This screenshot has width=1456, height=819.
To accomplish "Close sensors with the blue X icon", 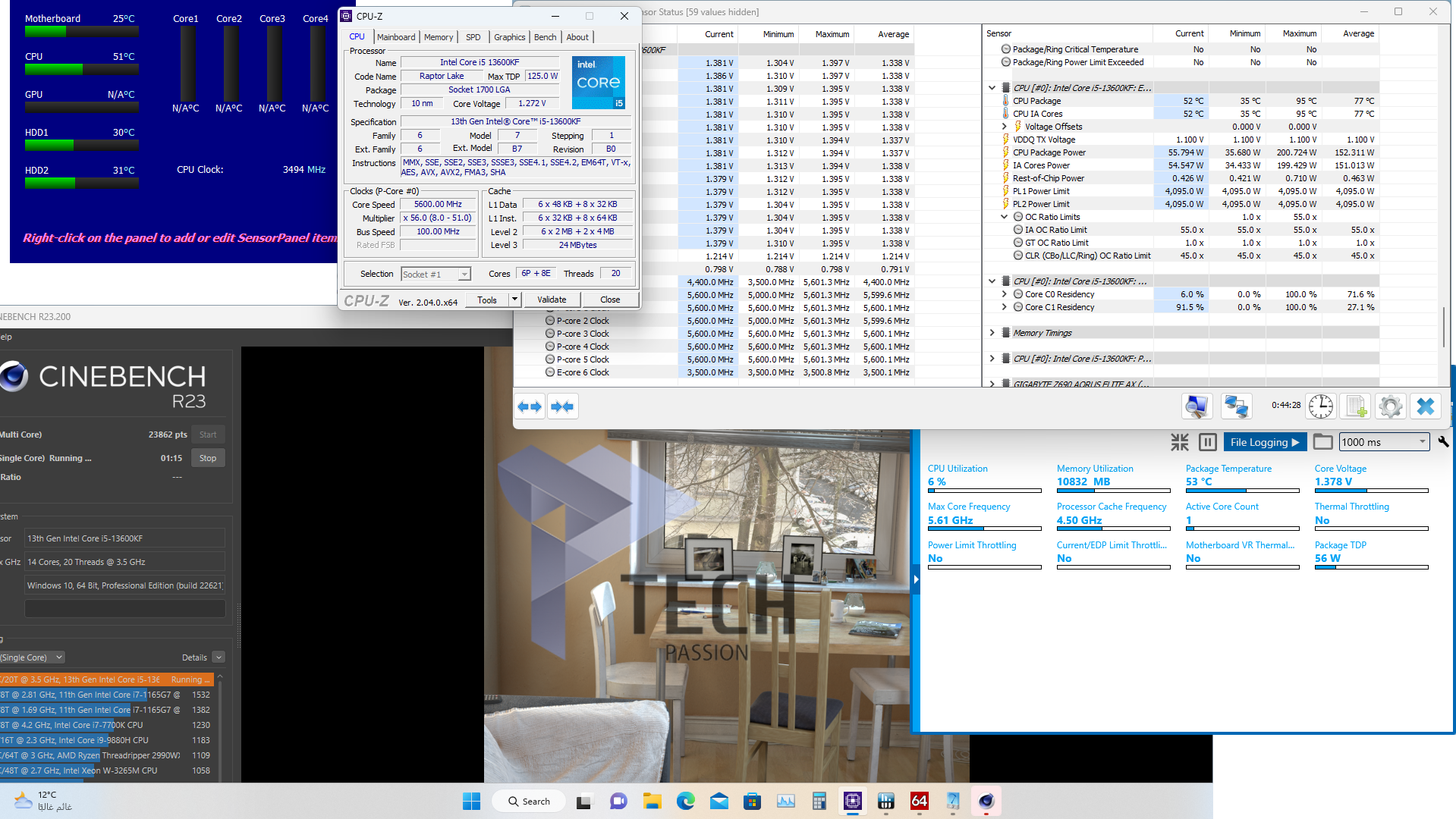I will tap(1425, 406).
